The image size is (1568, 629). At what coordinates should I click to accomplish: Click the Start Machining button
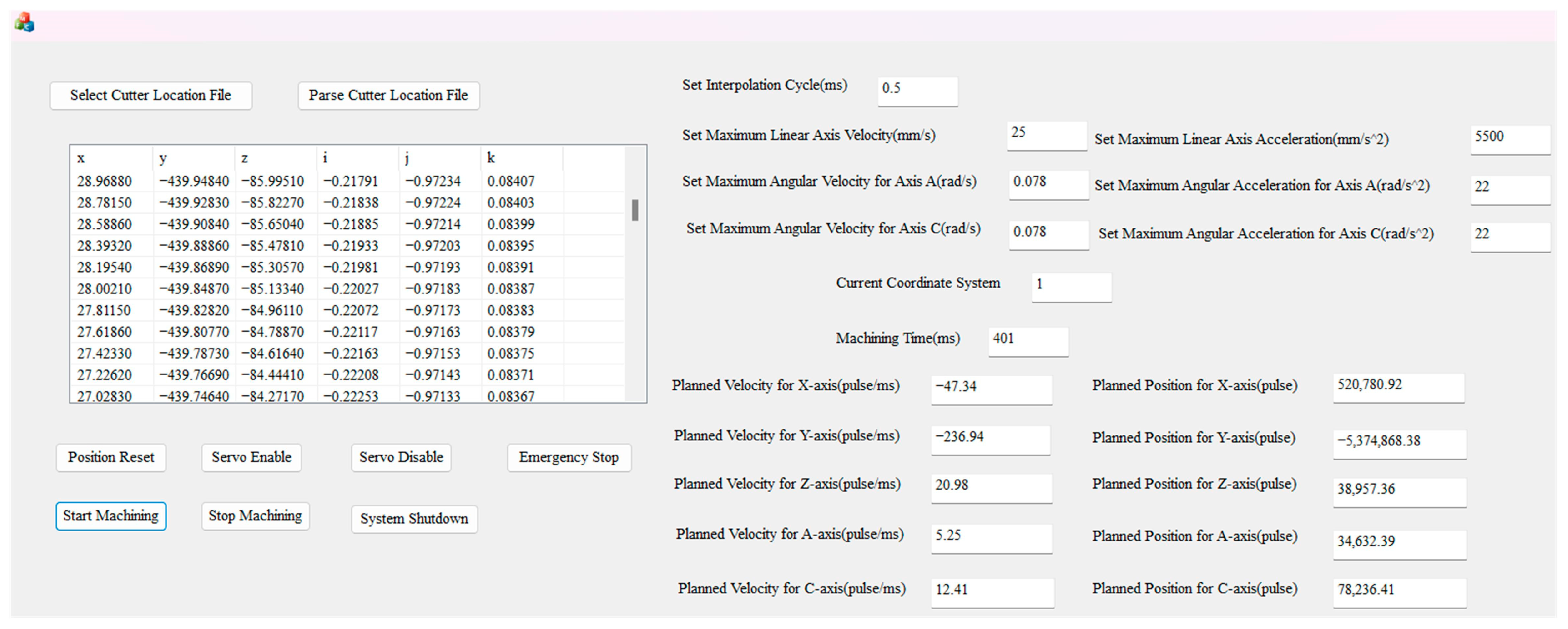coord(111,516)
